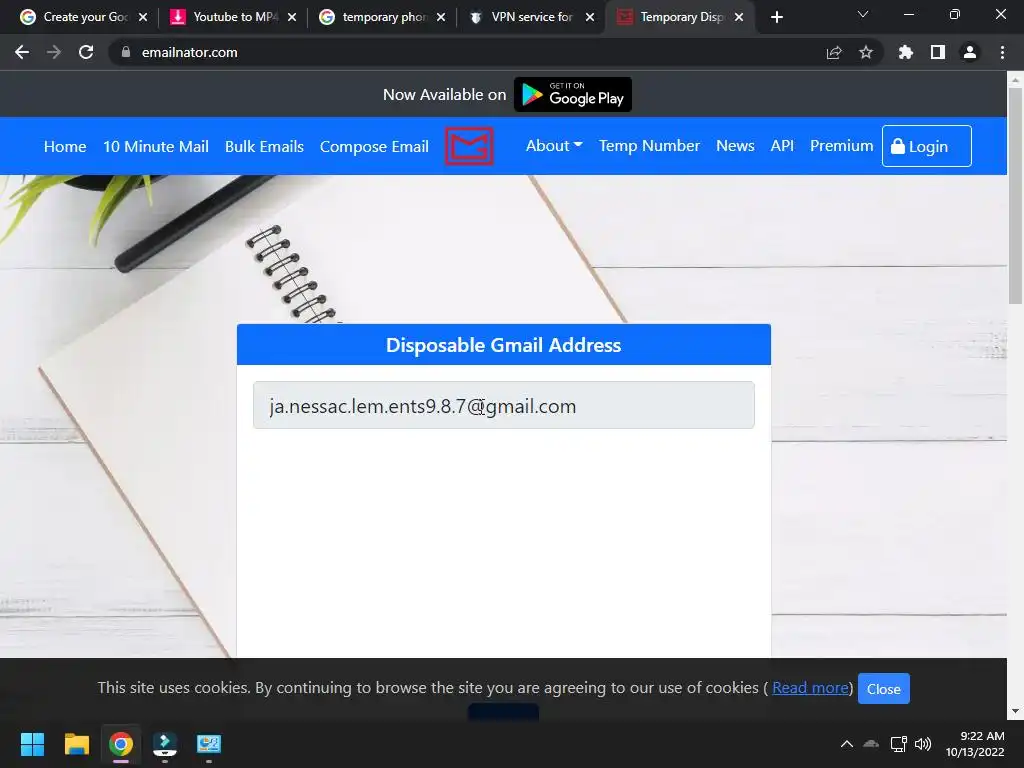Image resolution: width=1024 pixels, height=768 pixels.
Task: Go to the Home nav link
Action: pyautogui.click(x=65, y=146)
